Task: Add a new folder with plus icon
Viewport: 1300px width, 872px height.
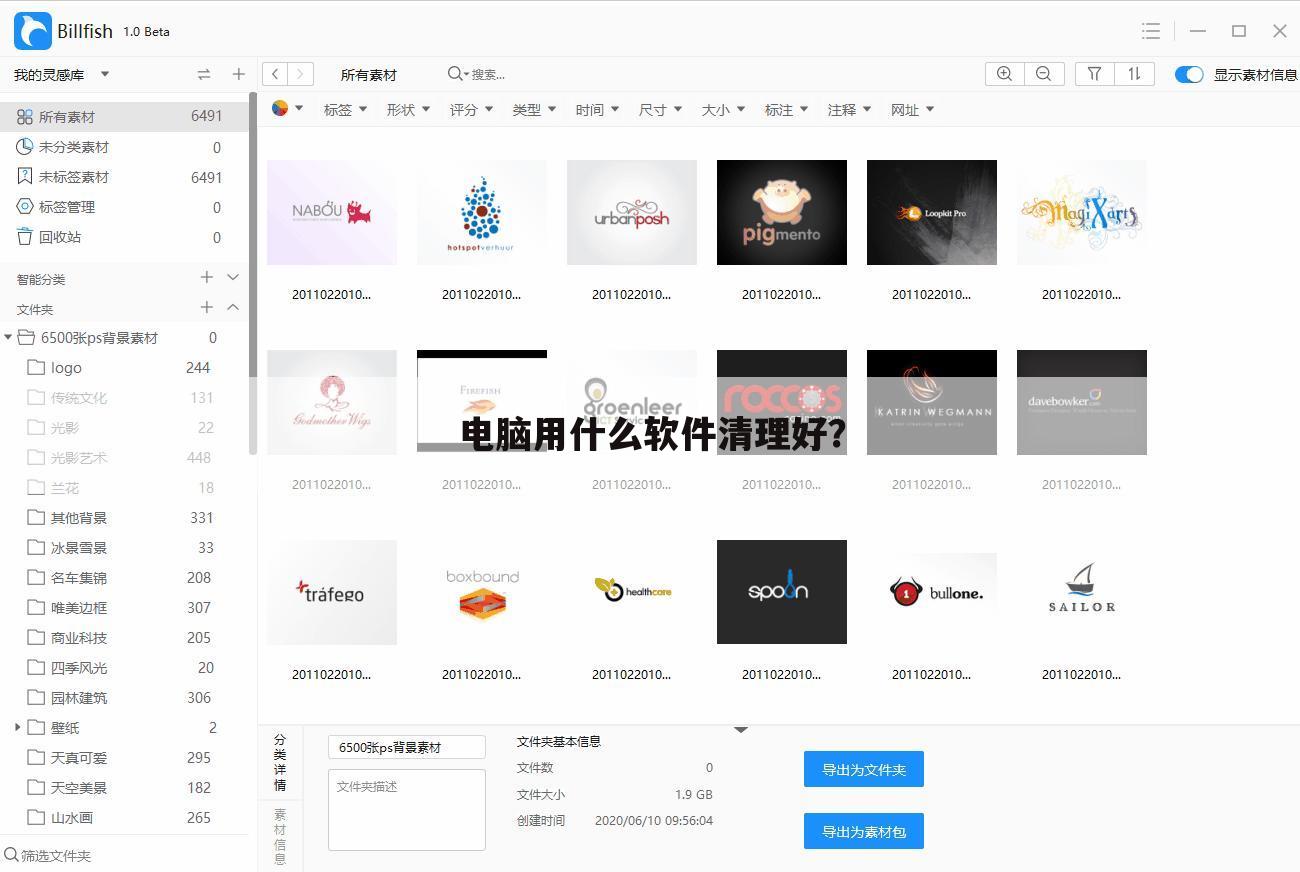Action: 207,307
